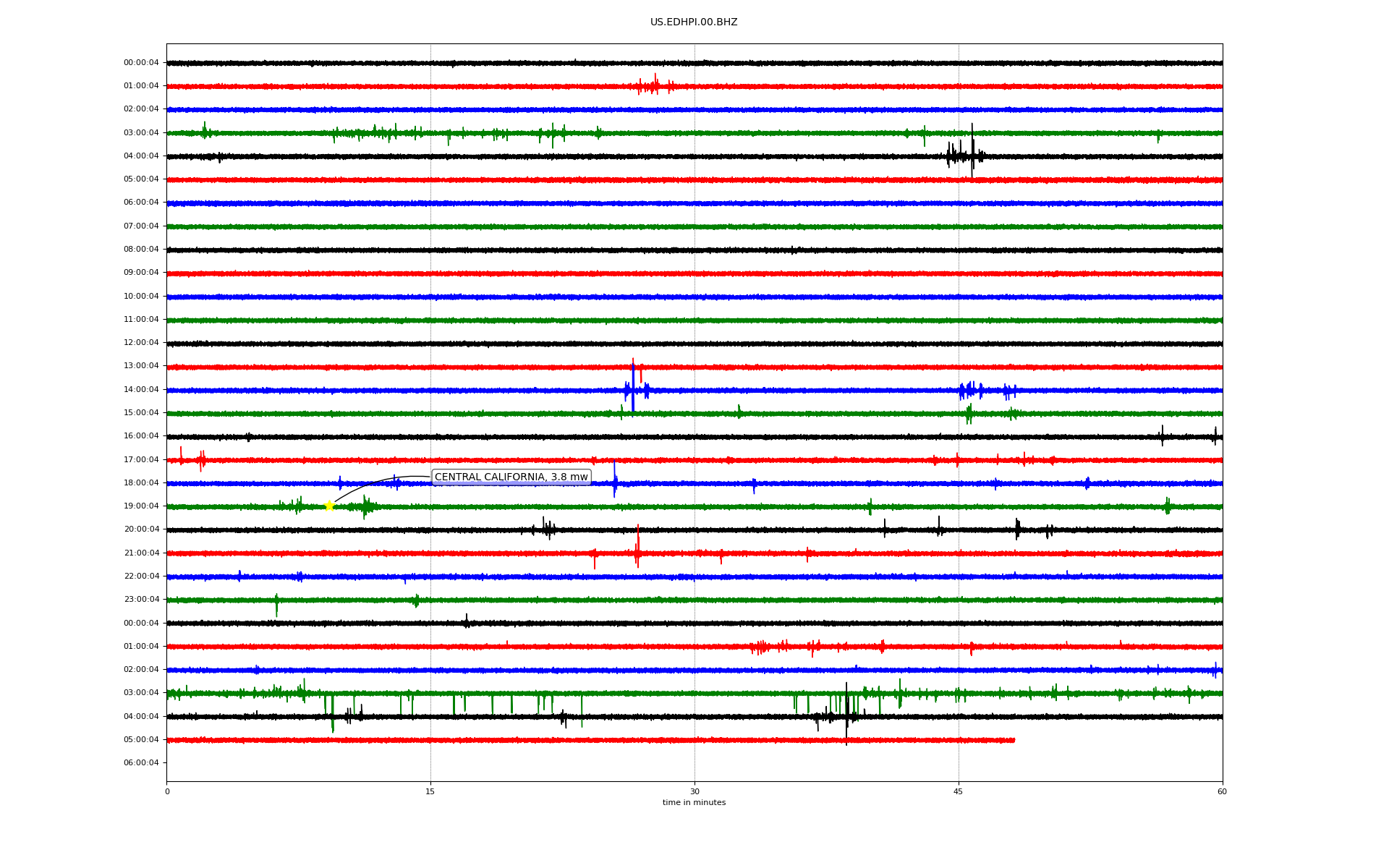Click the plot title US.EDHPI.00.BHZ
The height and width of the screenshot is (868, 1389).
tap(694, 22)
